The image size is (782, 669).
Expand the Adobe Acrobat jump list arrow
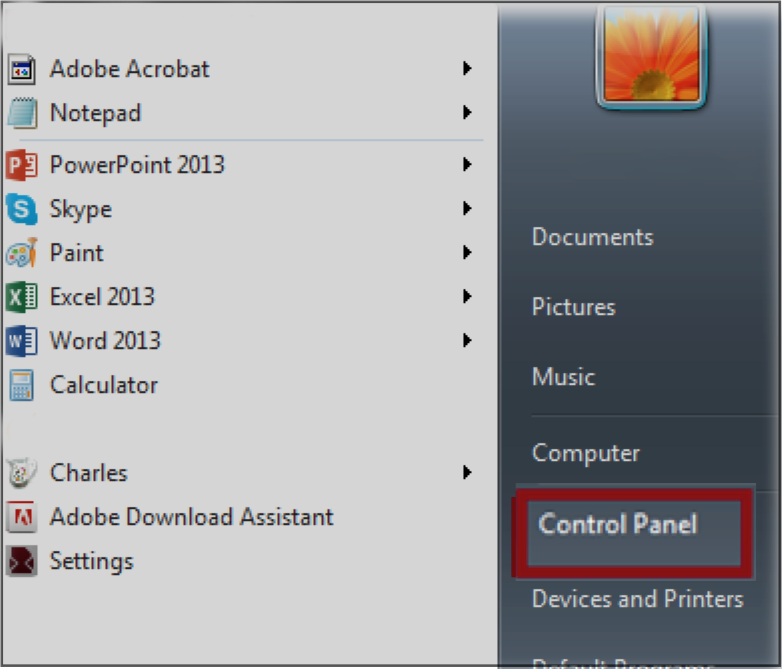467,68
